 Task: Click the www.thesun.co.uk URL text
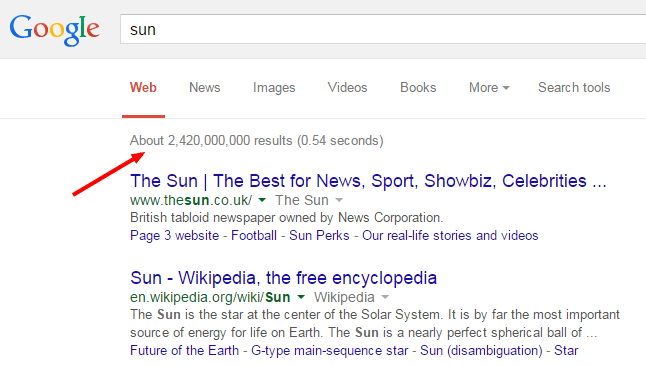coord(191,200)
